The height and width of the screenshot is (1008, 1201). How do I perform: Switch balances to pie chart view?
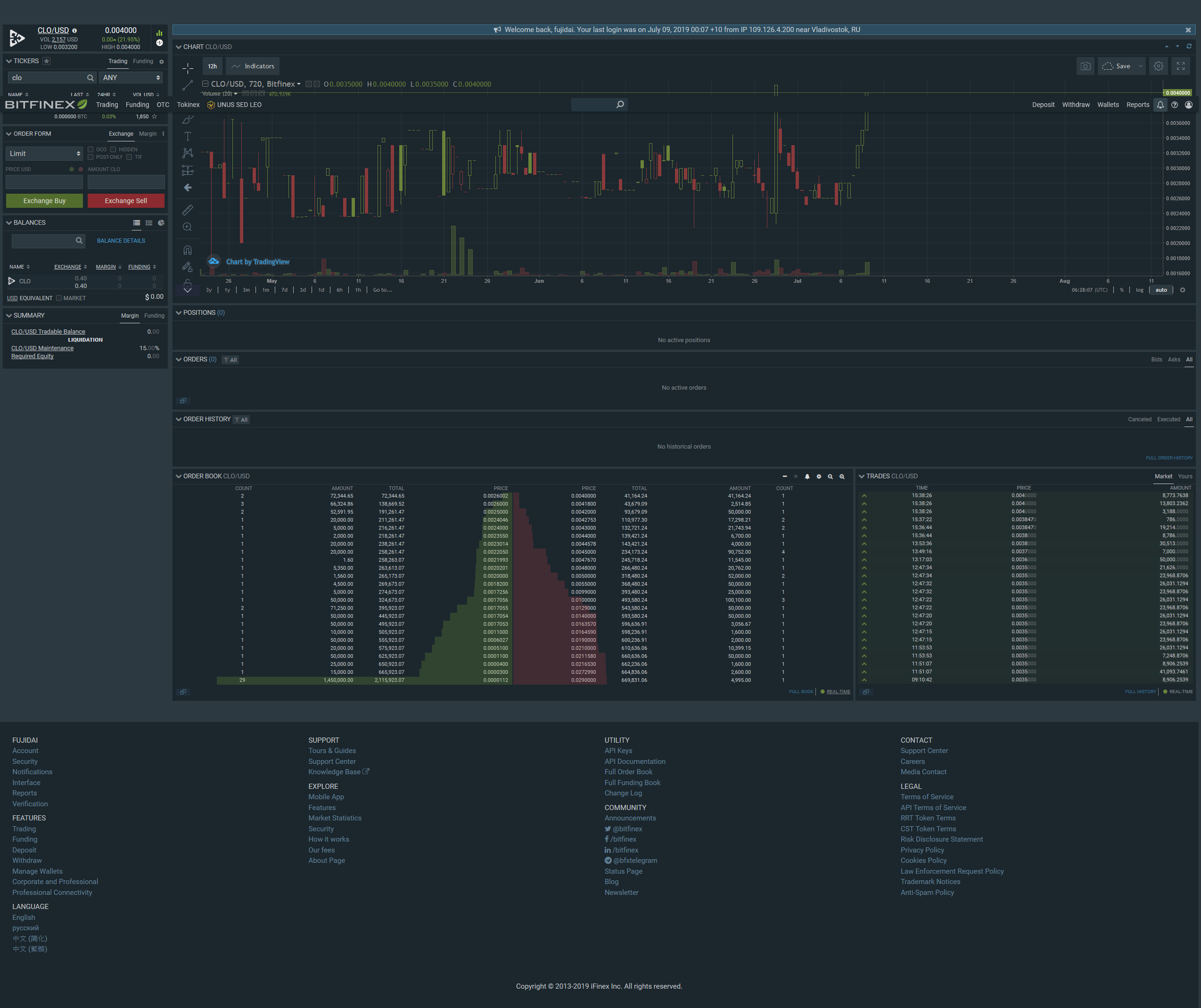point(161,223)
